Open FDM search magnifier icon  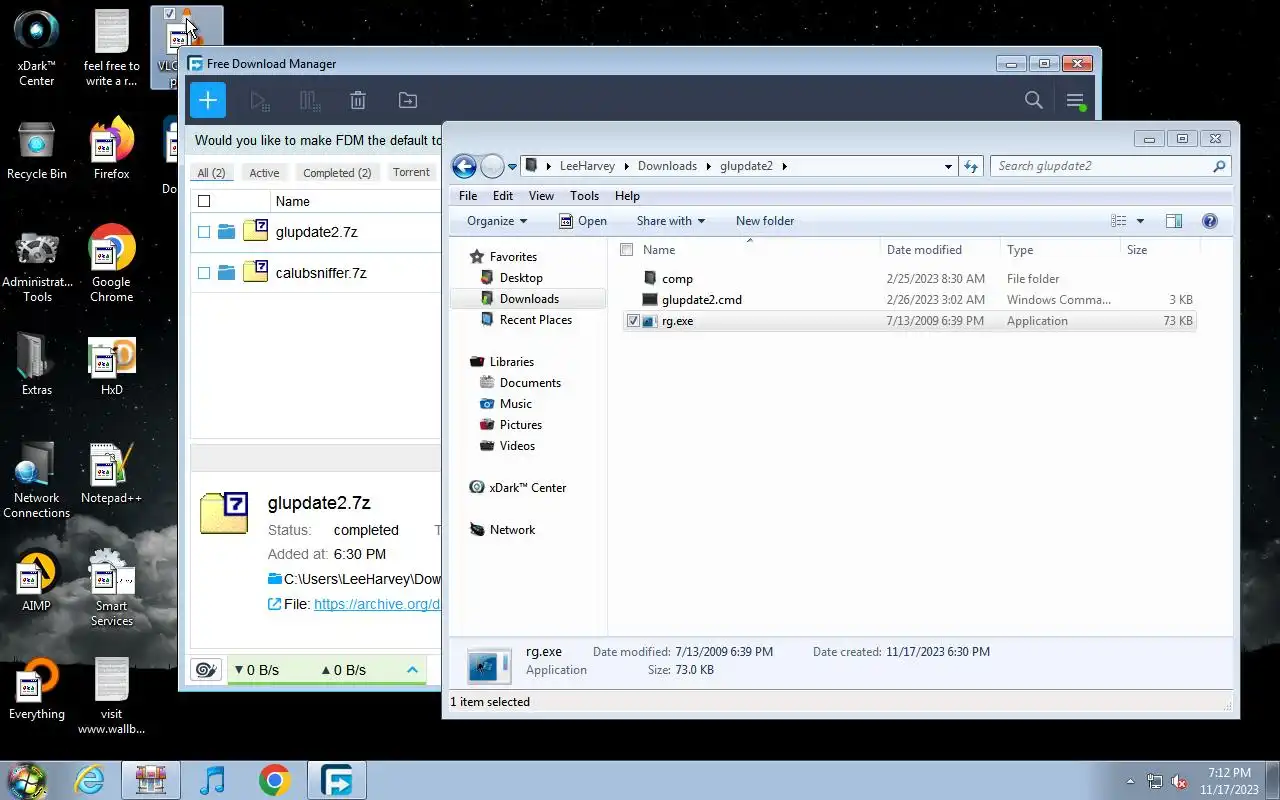click(x=1034, y=100)
